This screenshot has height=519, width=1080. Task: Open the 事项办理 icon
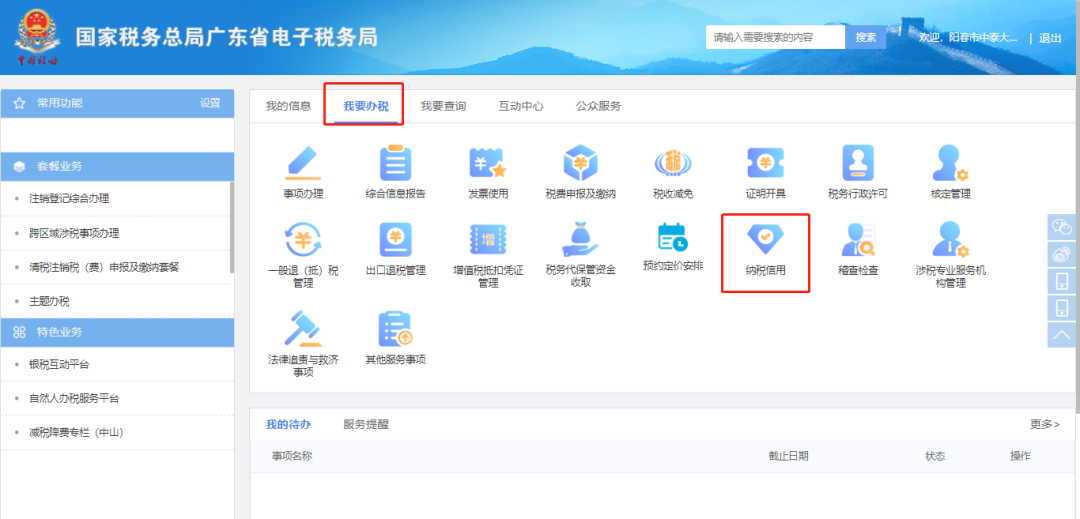[303, 164]
